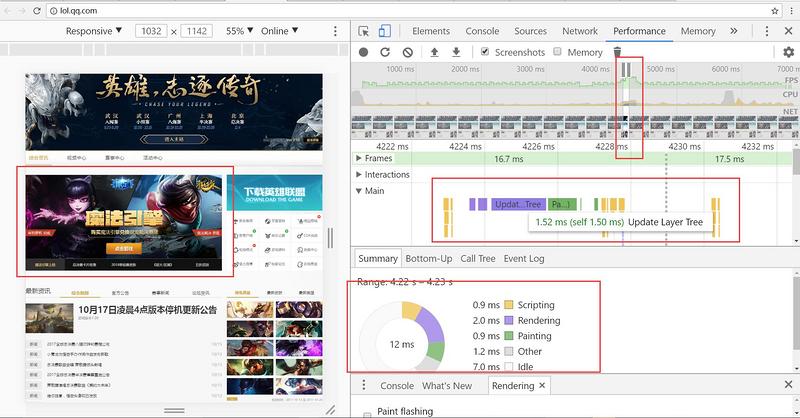Toggle the Screenshots checkbox

[x=485, y=52]
